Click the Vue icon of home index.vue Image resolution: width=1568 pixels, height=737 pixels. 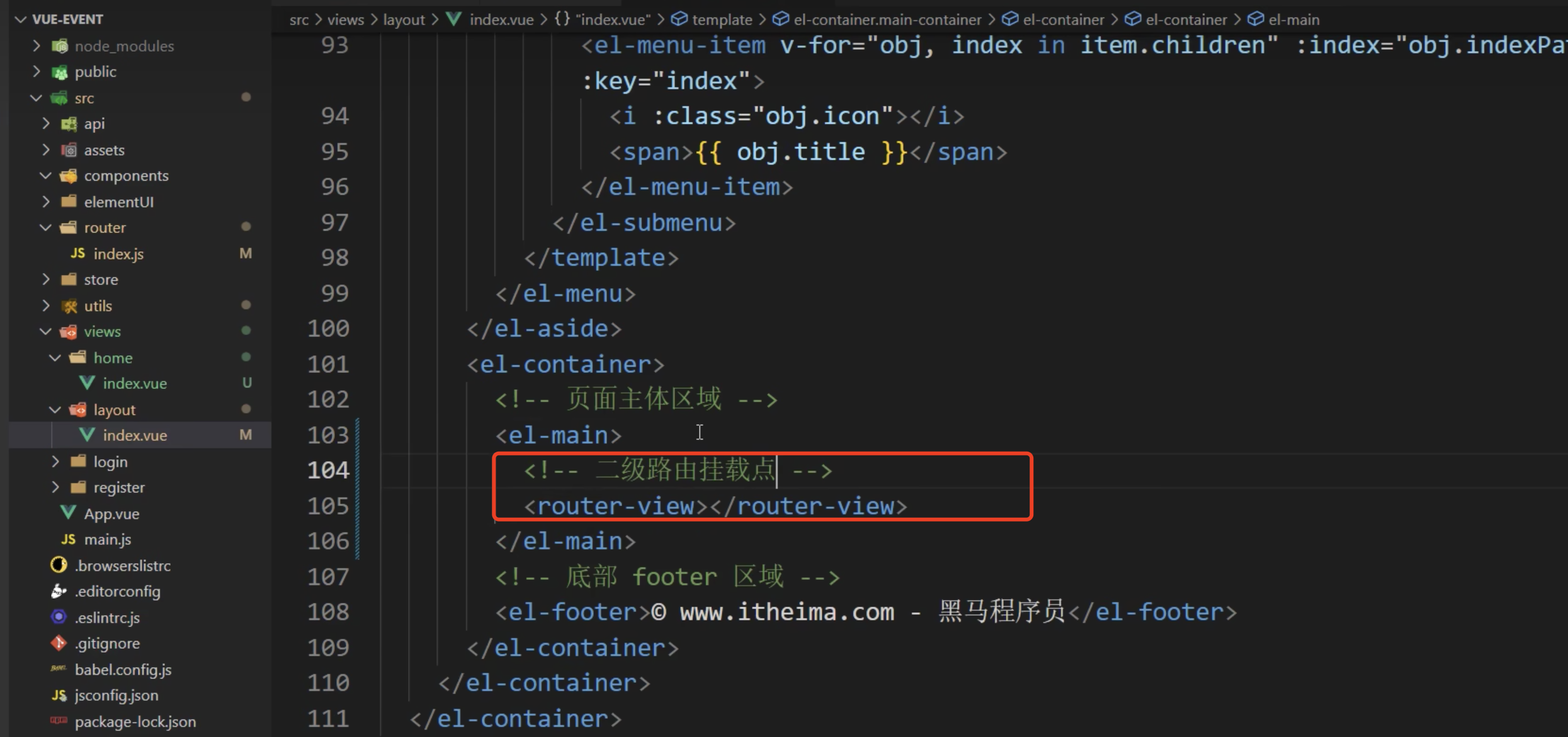[x=87, y=383]
